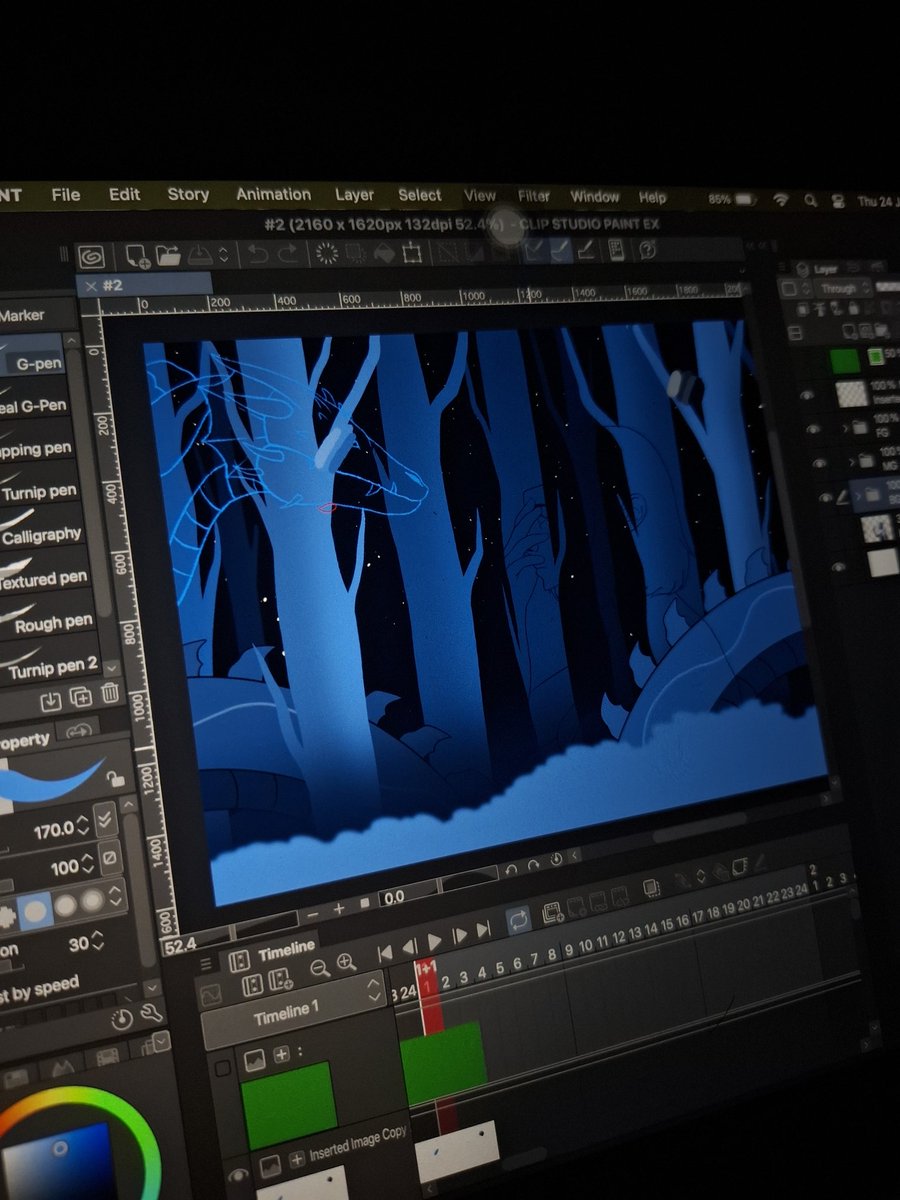Viewport: 900px width, 1200px height.
Task: Toggle visibility eye of the FG folder layer
Action: tap(813, 429)
